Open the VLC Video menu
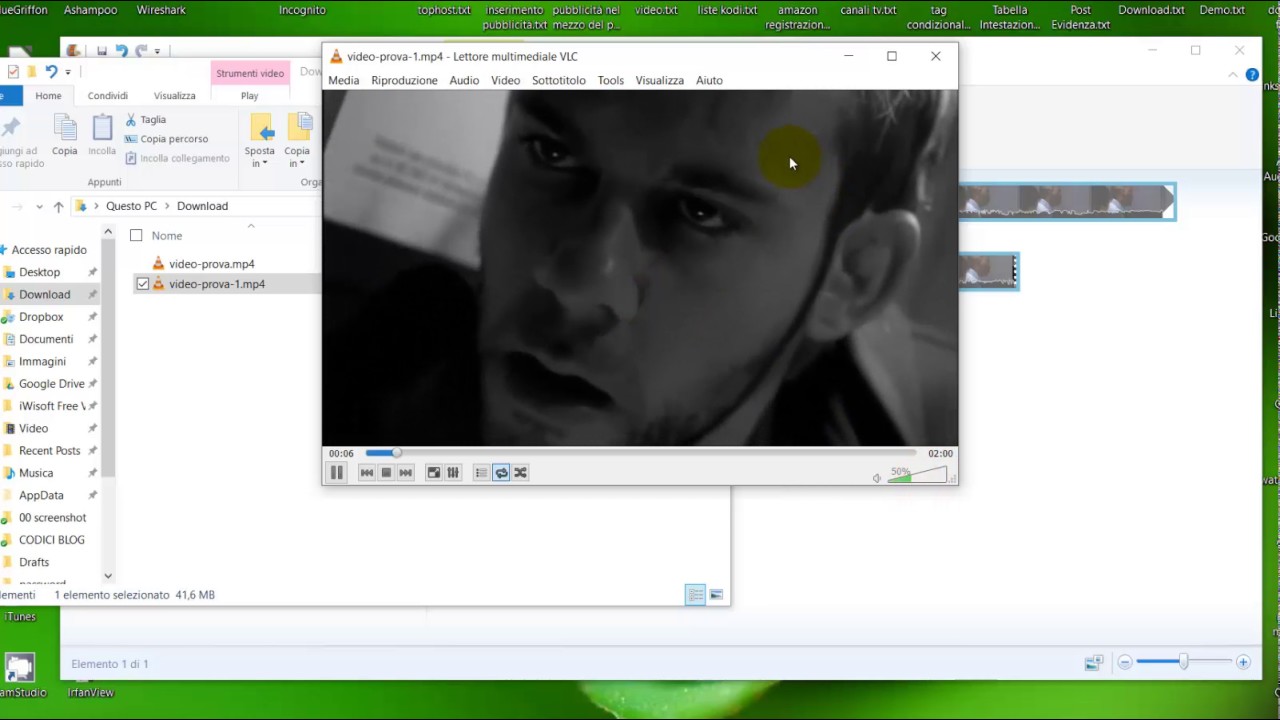The image size is (1280, 720). coord(505,80)
